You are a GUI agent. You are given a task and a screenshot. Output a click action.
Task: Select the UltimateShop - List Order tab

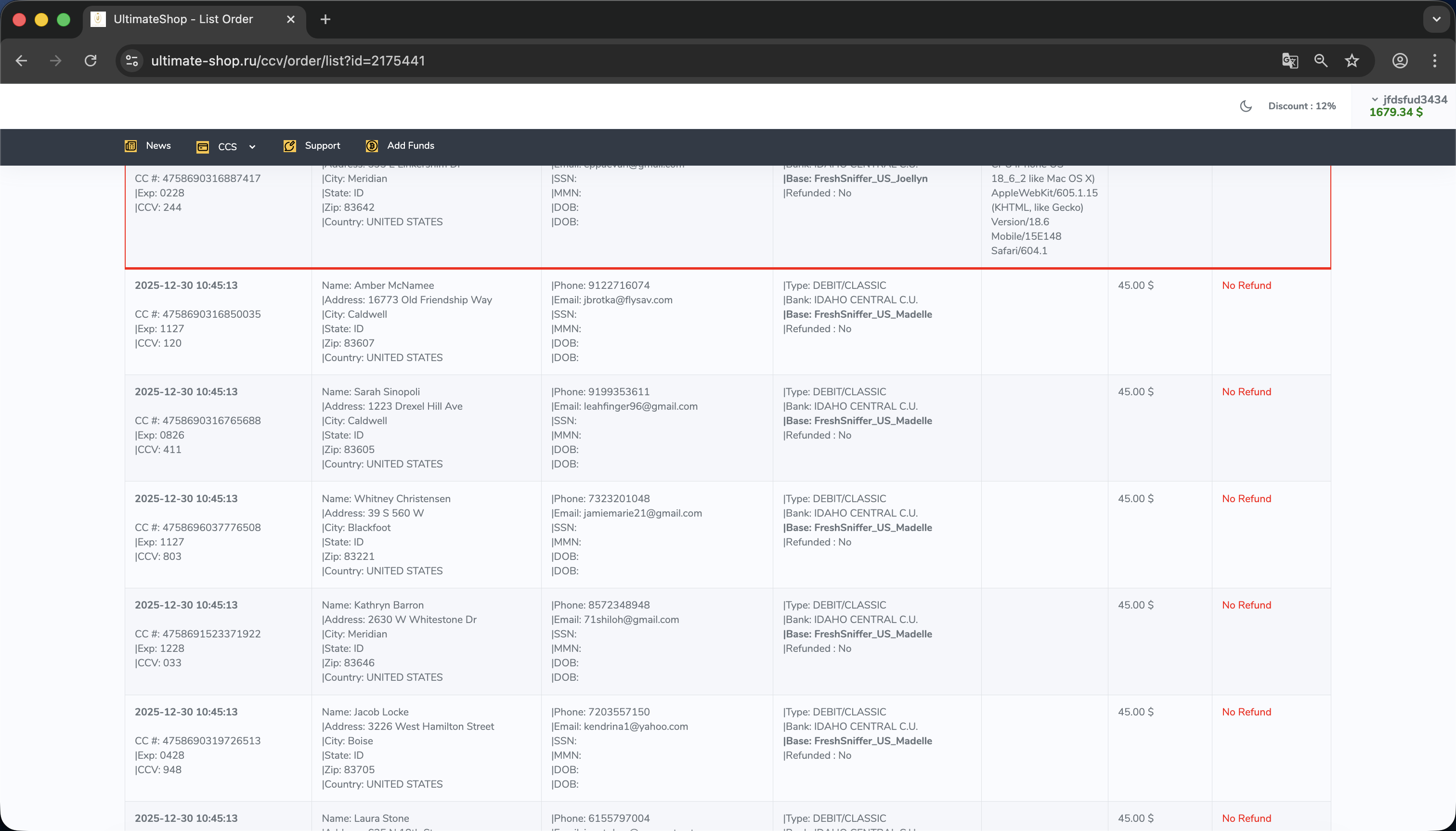tap(182, 19)
